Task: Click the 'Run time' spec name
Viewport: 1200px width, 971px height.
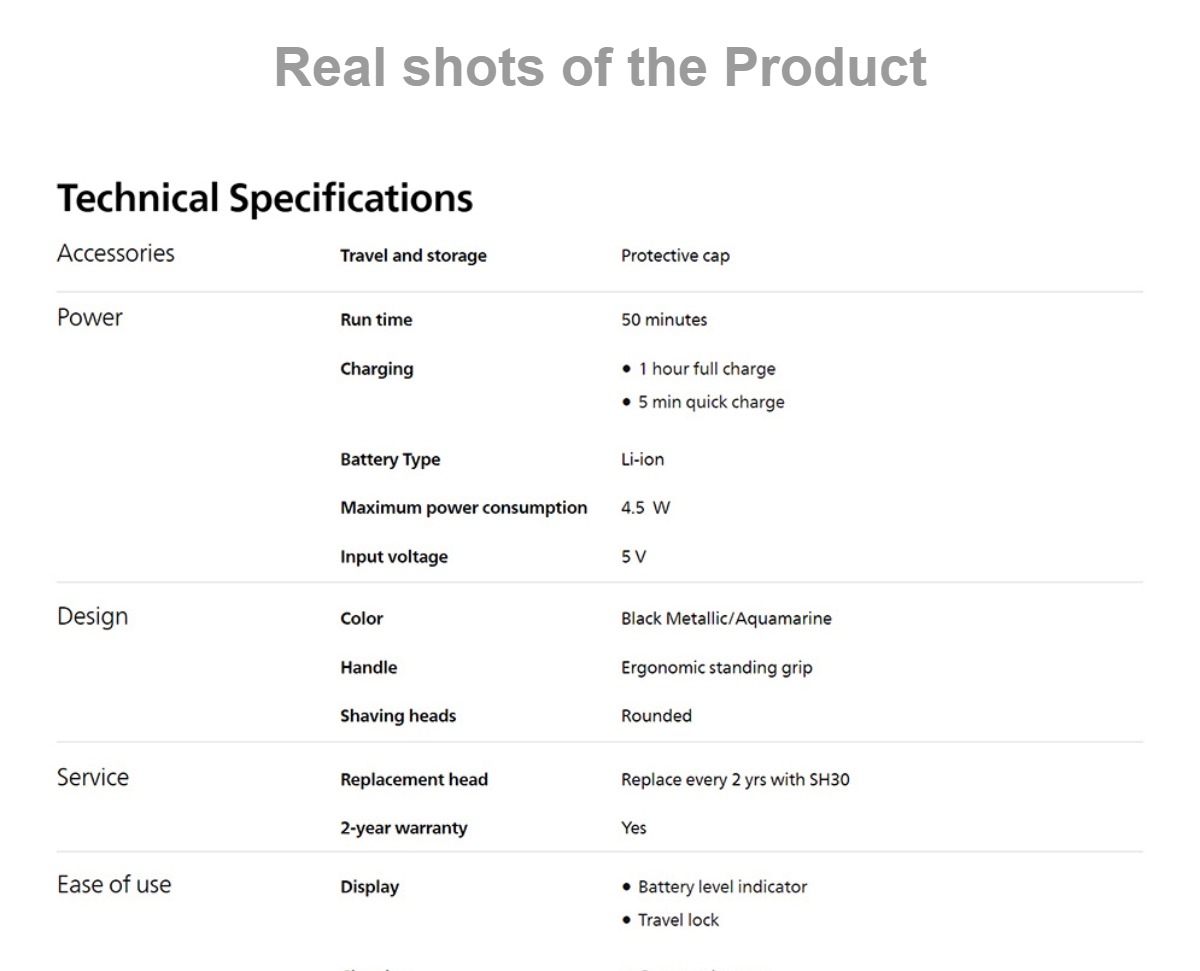Action: pyautogui.click(x=376, y=319)
